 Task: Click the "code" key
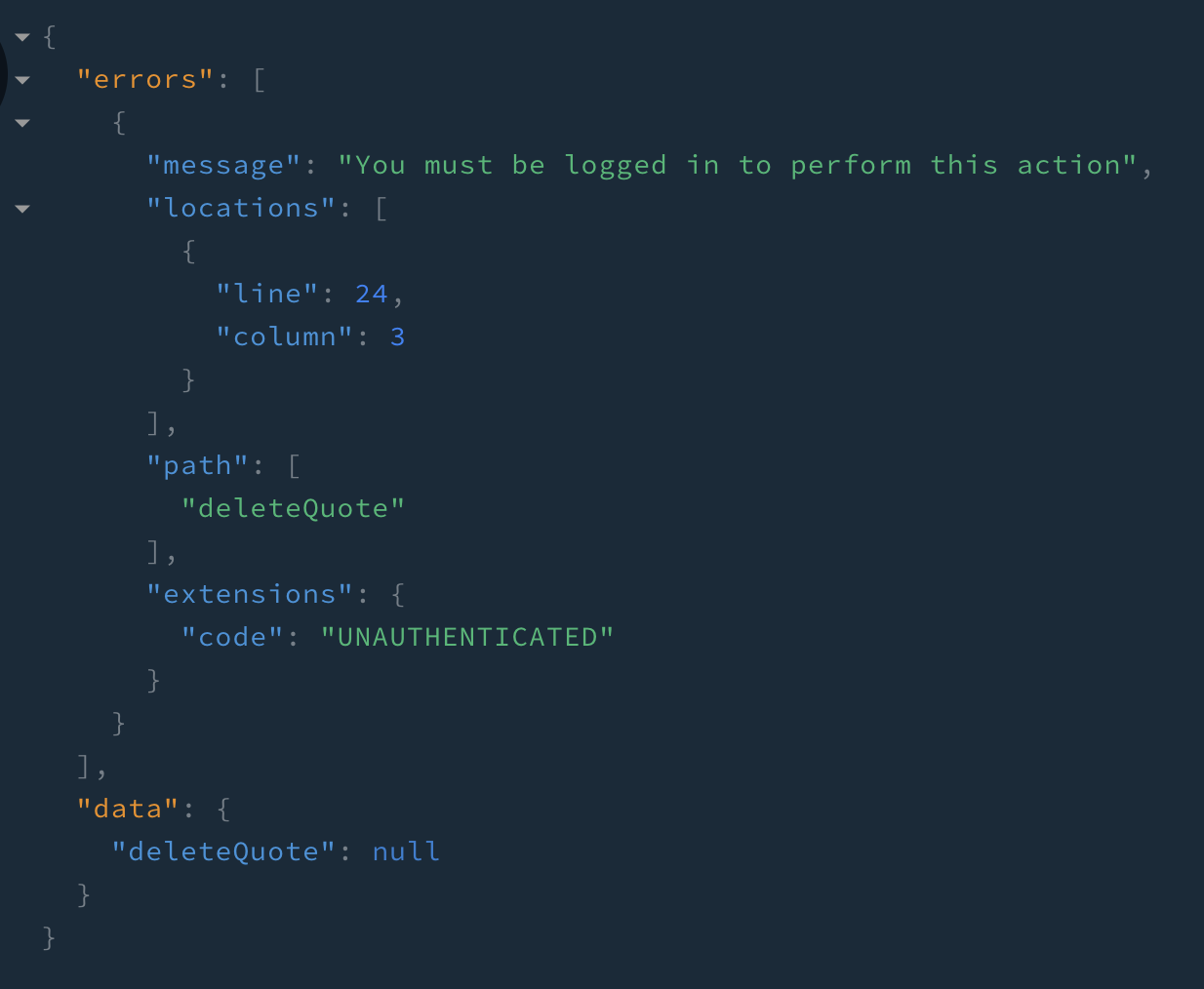[x=232, y=638]
